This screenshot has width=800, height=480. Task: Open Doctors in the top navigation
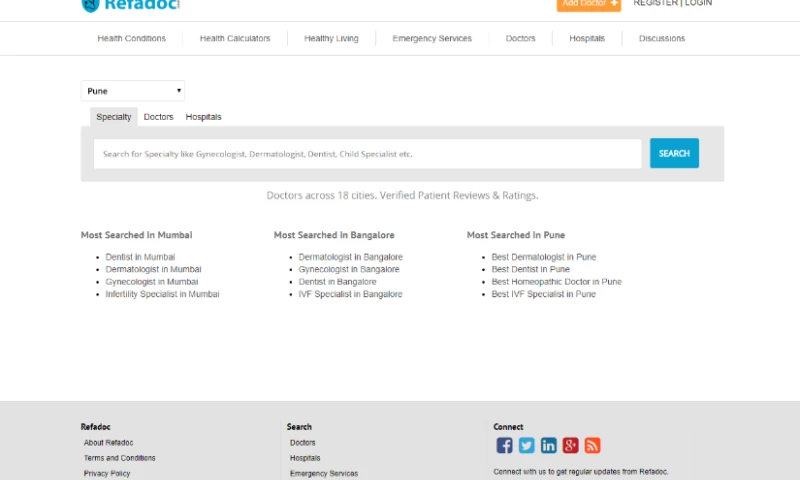point(520,38)
